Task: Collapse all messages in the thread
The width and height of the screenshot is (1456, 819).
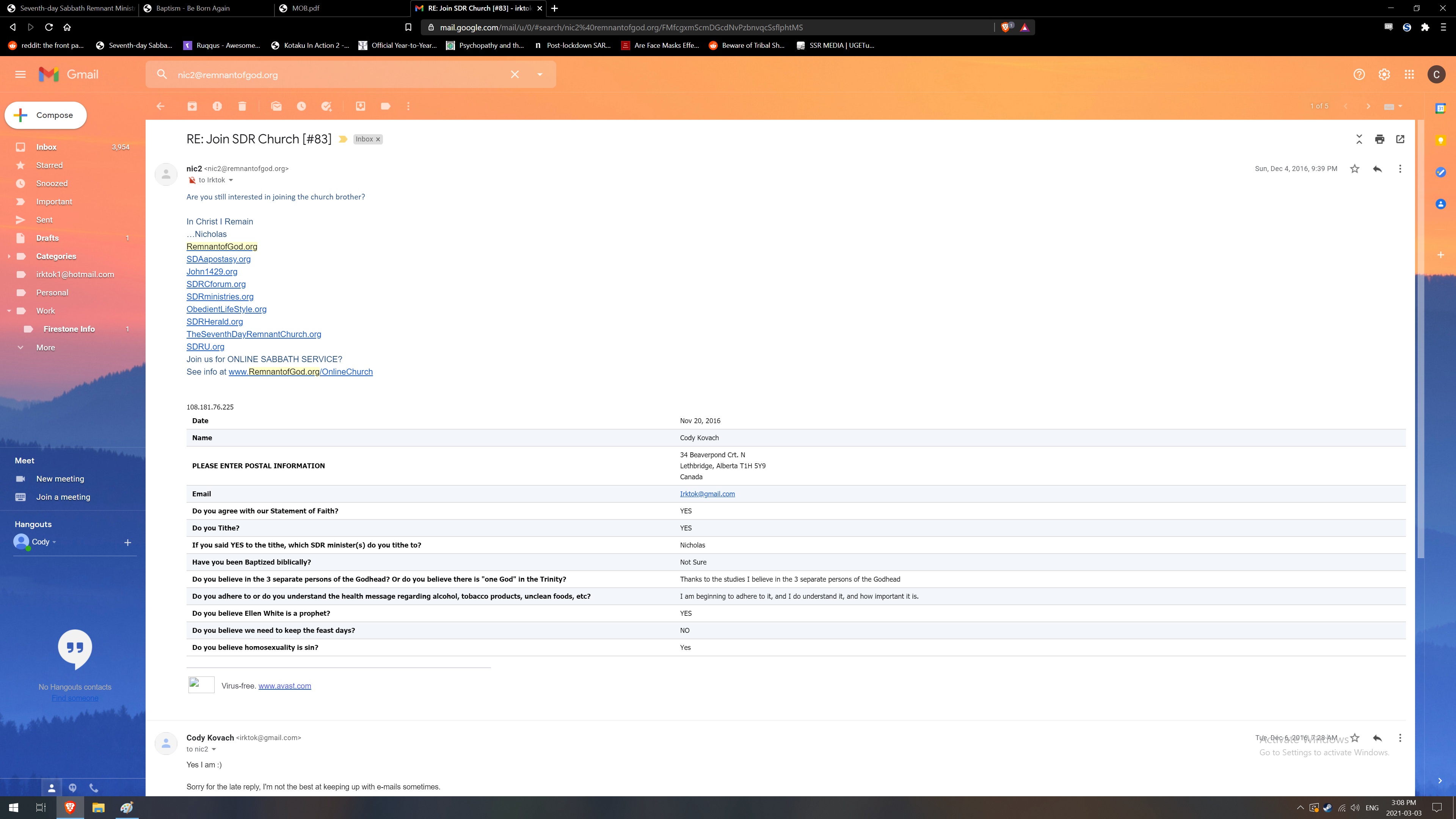Action: [1359, 139]
